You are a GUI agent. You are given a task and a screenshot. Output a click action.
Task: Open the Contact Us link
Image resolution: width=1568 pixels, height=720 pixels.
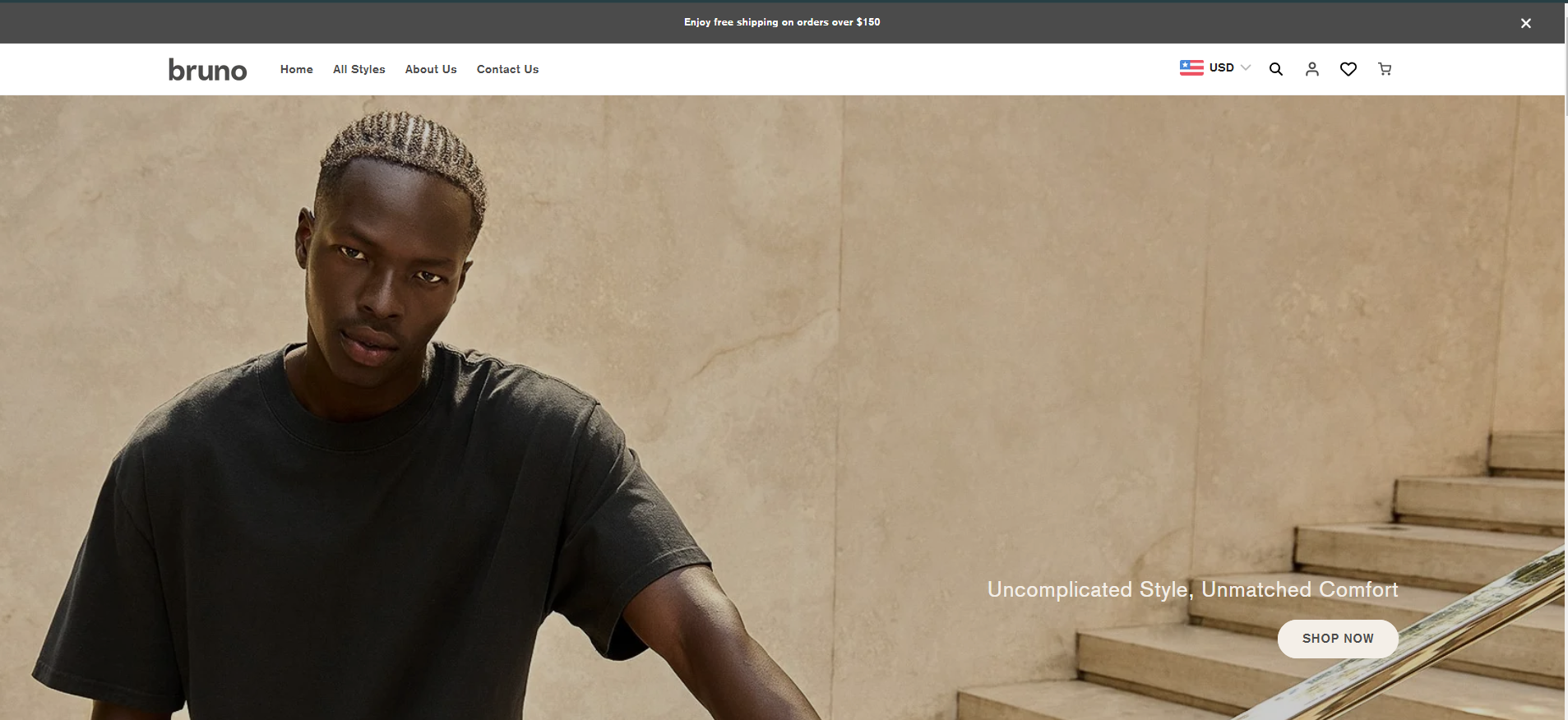click(x=507, y=69)
